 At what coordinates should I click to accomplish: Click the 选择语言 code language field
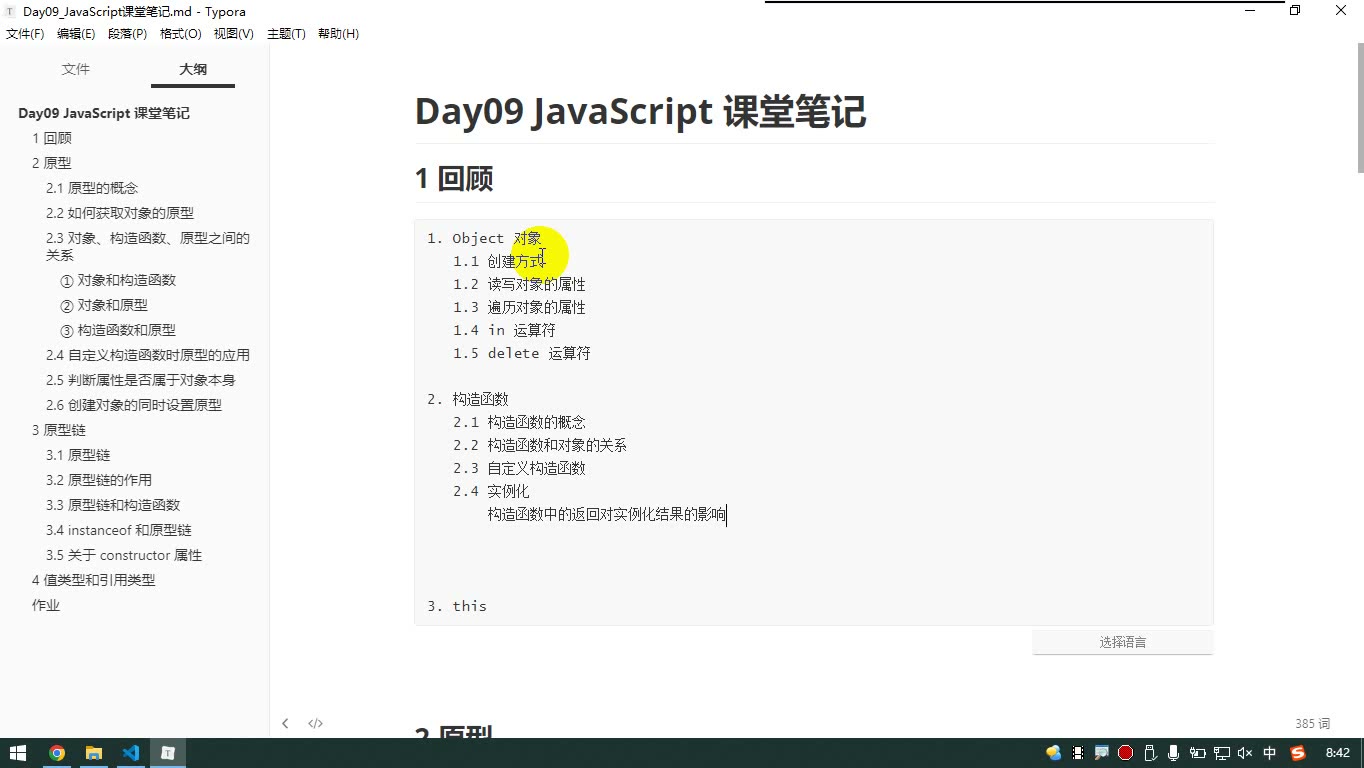[1123, 642]
